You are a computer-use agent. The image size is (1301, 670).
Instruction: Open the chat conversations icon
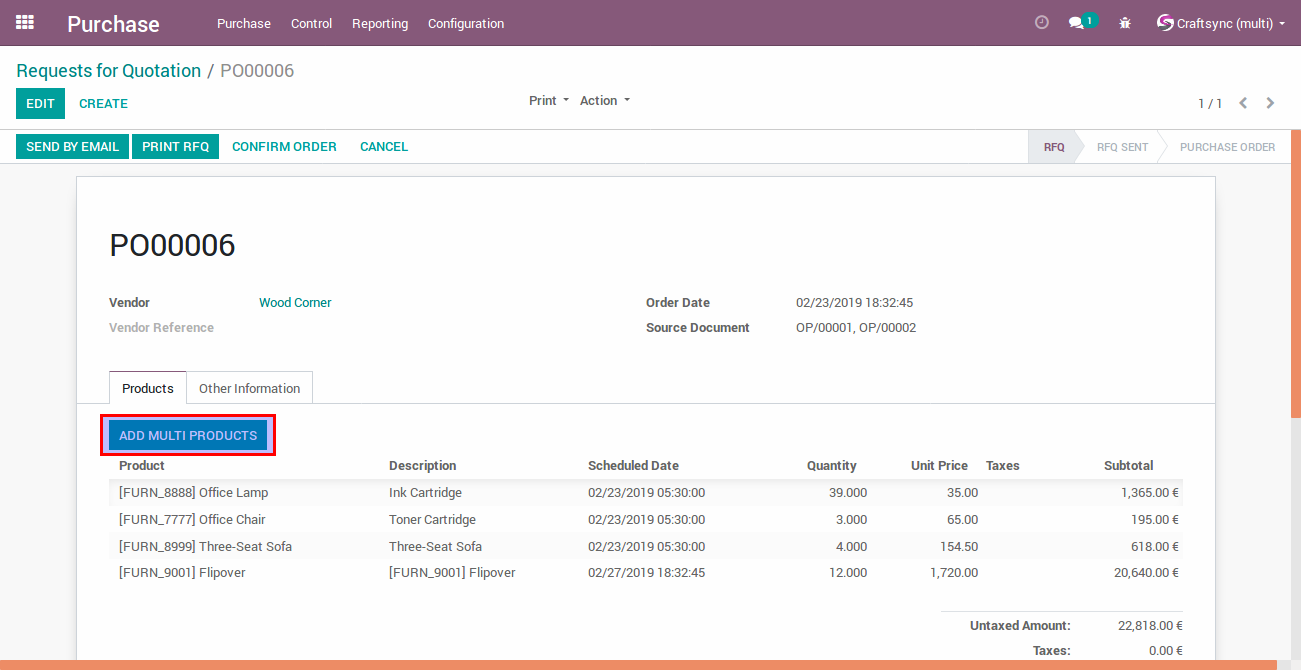tap(1076, 23)
